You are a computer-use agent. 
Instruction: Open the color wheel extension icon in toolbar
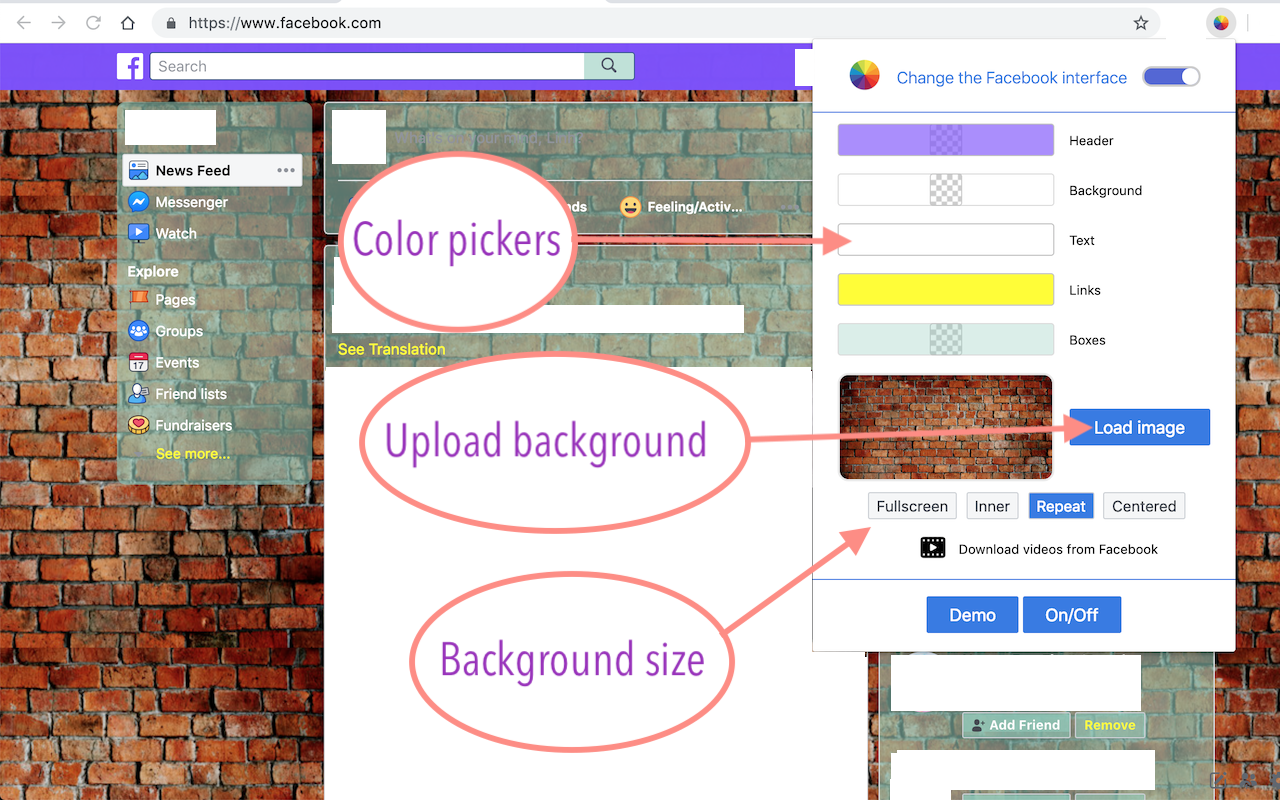1221,23
